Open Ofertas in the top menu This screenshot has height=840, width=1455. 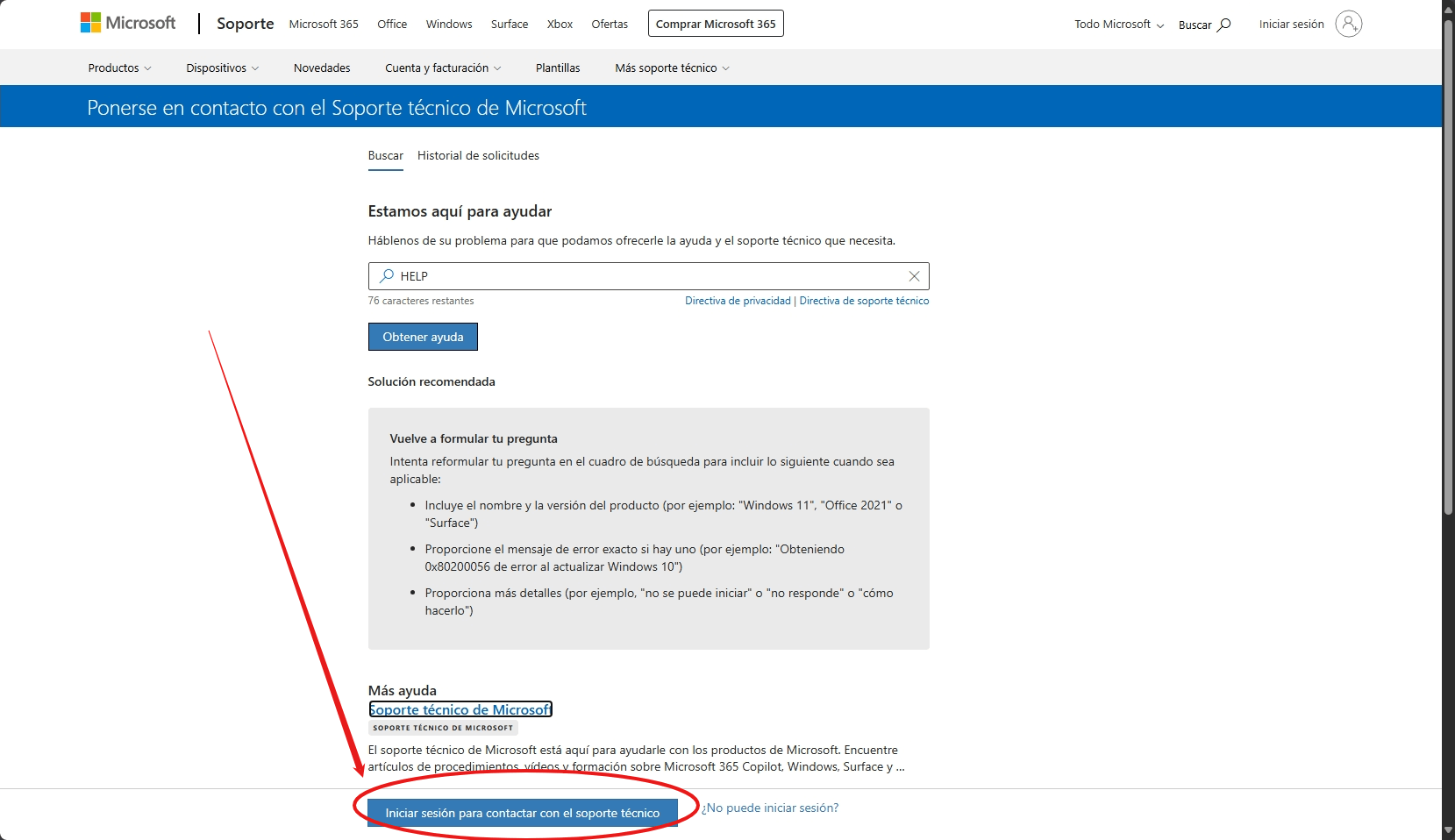pyautogui.click(x=610, y=24)
